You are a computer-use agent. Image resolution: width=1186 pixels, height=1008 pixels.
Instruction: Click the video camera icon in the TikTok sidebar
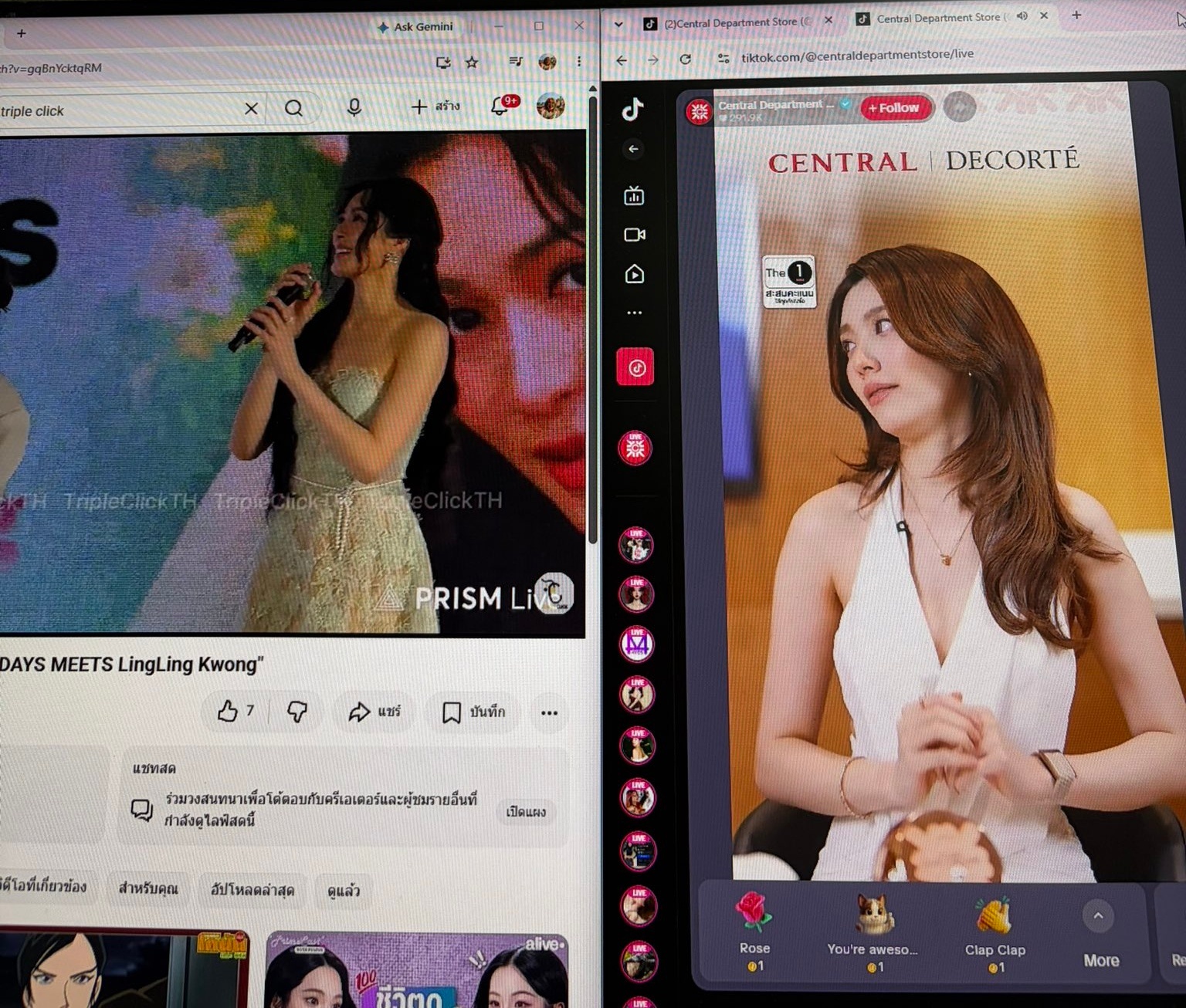click(635, 235)
